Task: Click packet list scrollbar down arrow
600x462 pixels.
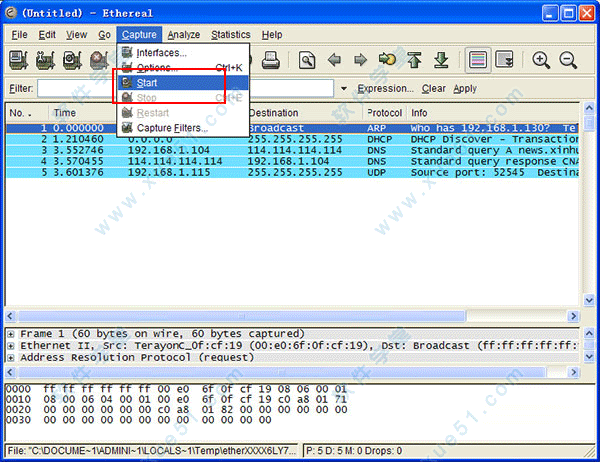Action: pos(589,300)
